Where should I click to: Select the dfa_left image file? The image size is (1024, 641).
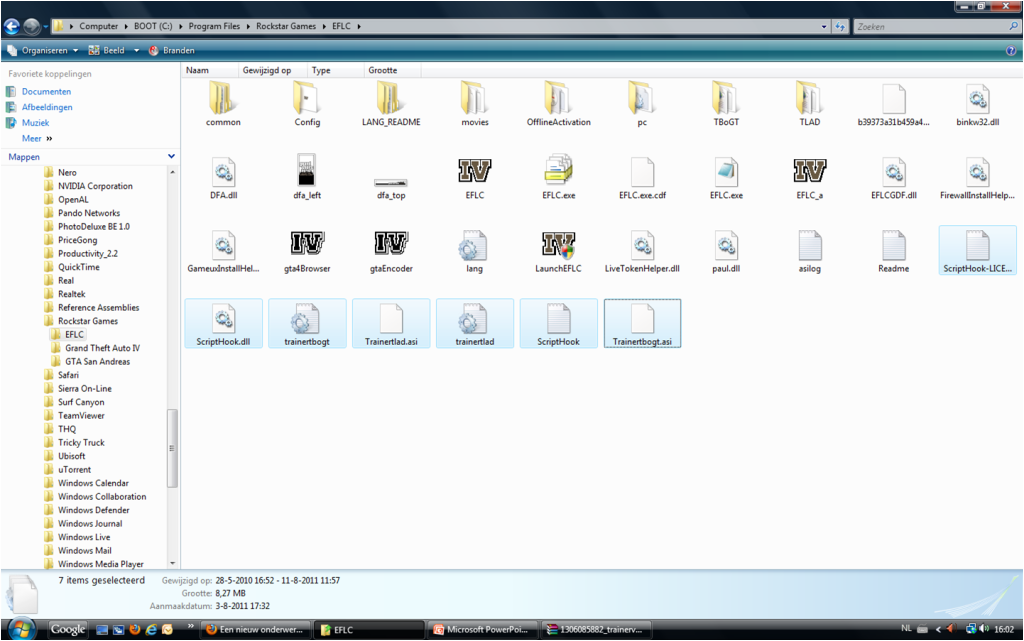306,178
